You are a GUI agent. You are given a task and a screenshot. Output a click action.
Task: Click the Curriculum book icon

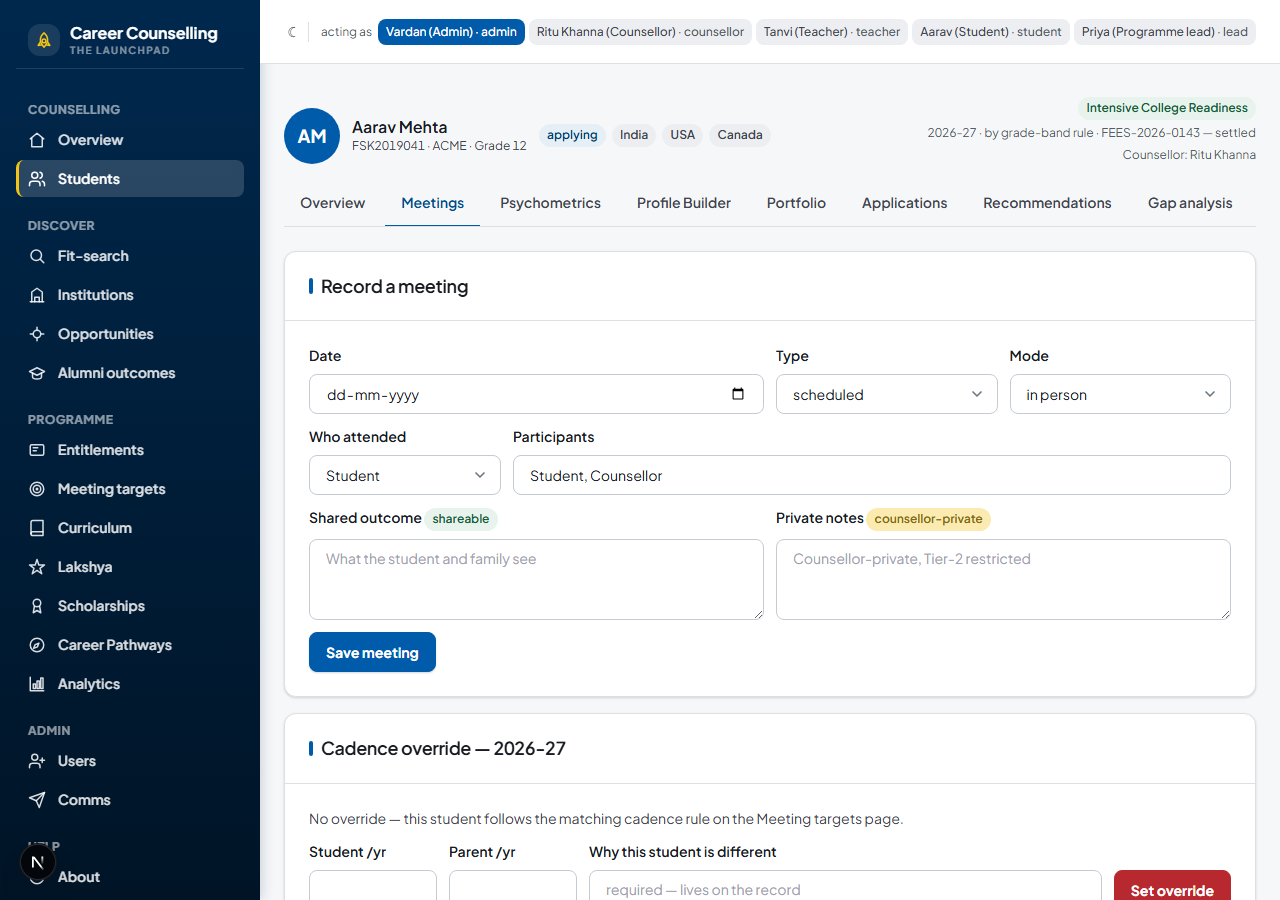tap(37, 528)
